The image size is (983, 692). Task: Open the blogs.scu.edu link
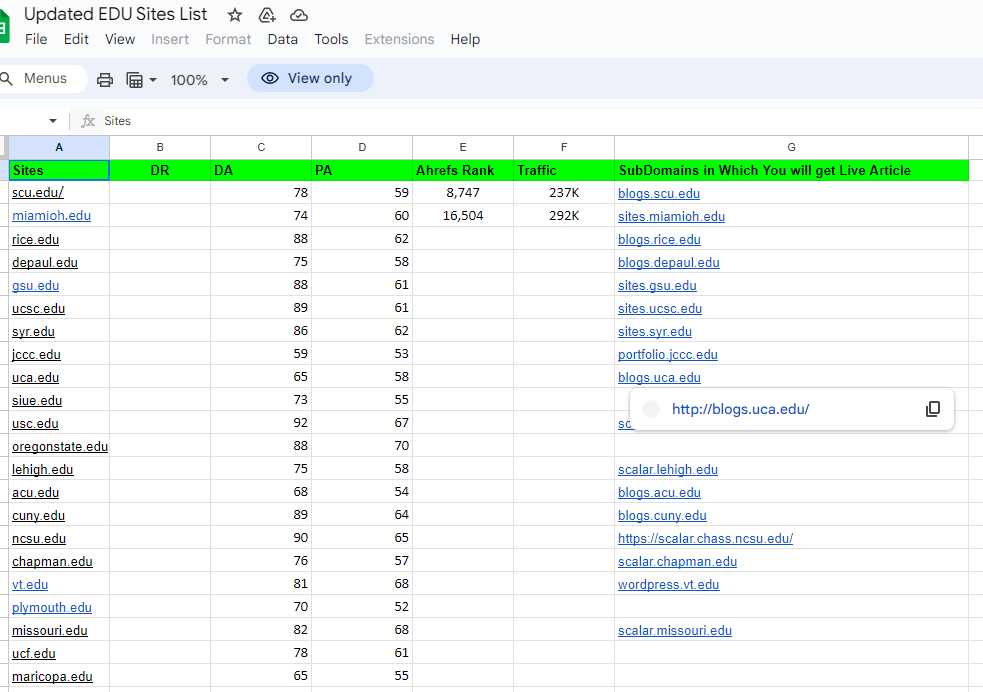(x=658, y=194)
